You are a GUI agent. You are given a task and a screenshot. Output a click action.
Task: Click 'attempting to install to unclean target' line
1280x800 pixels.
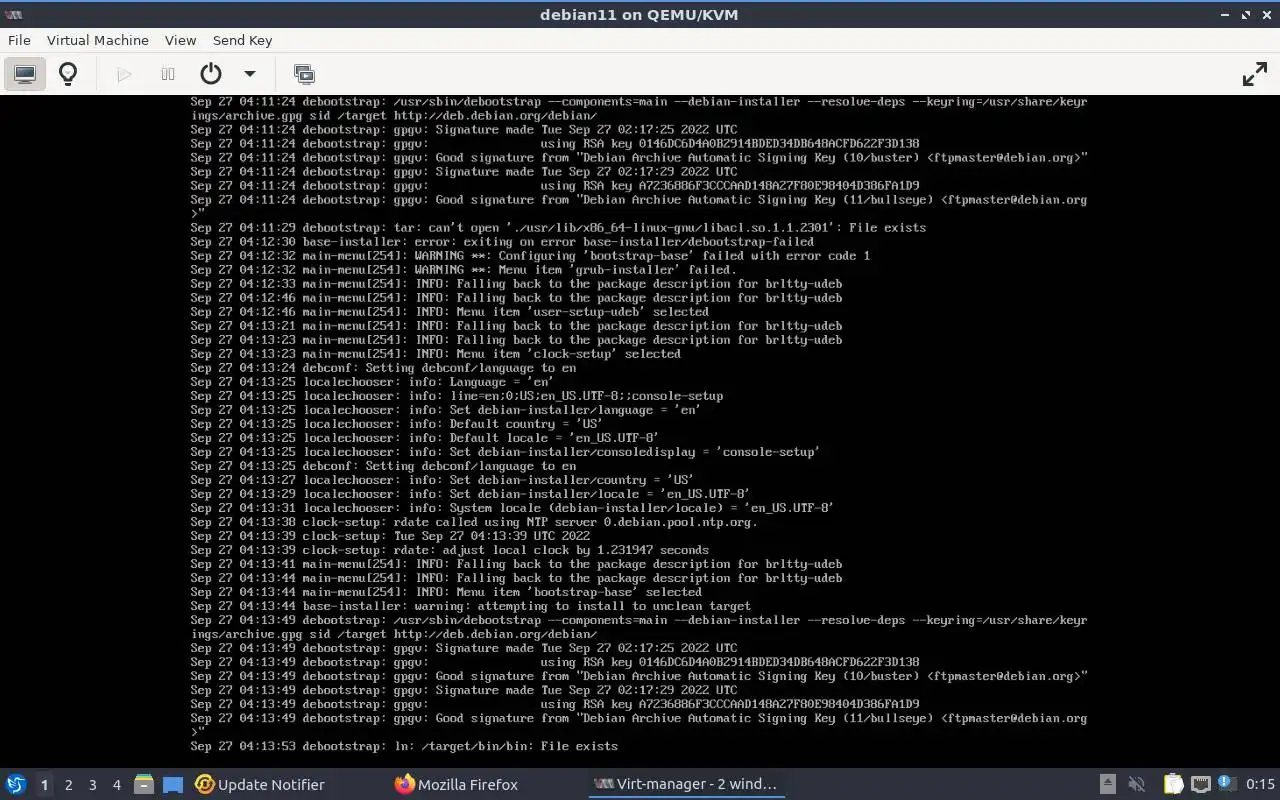[x=470, y=606]
